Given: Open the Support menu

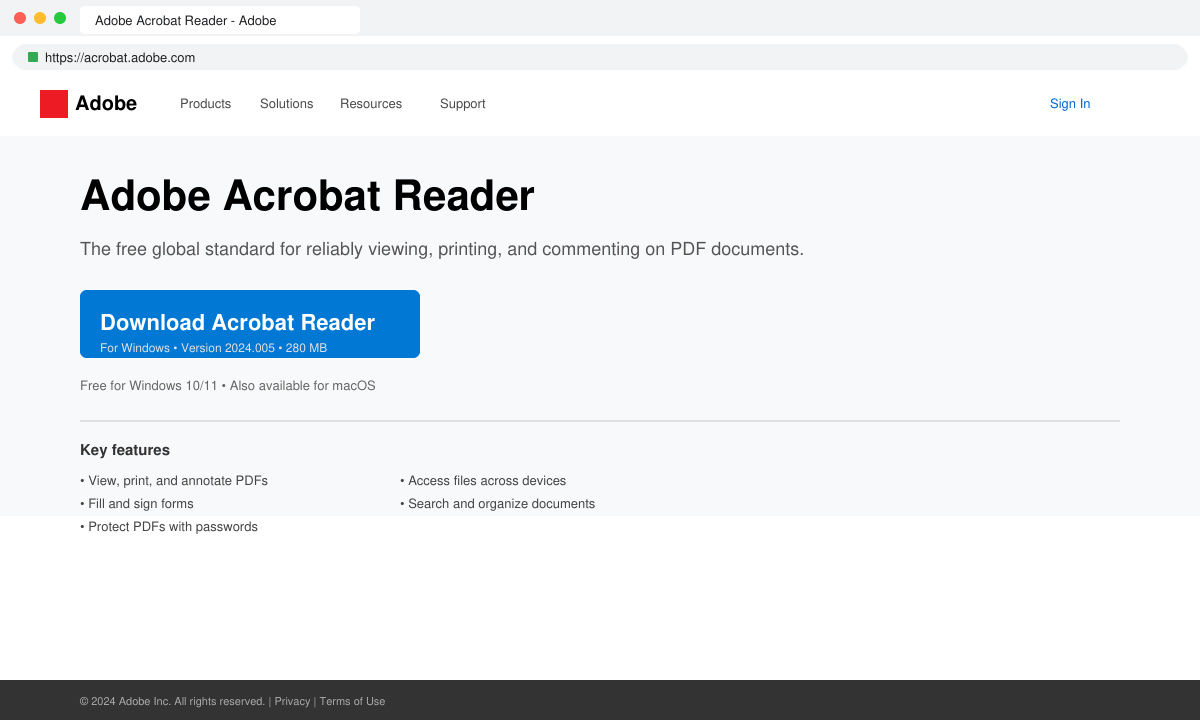Looking at the screenshot, I should pos(462,104).
